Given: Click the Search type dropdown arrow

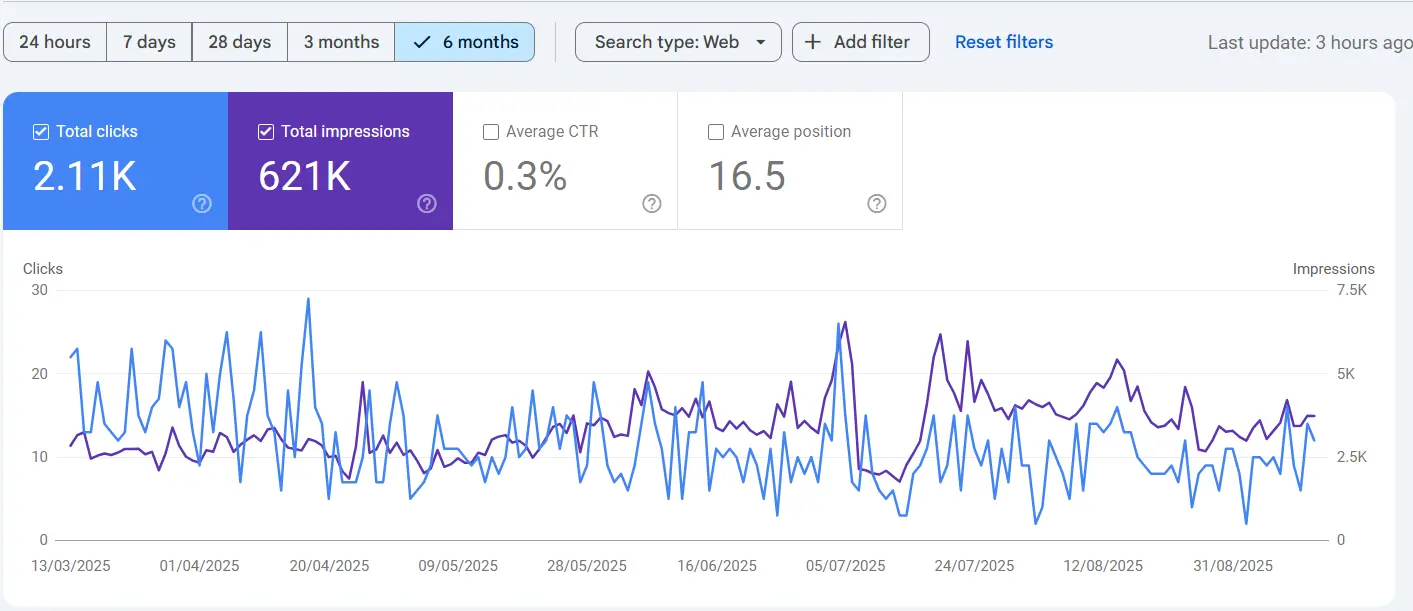Looking at the screenshot, I should point(762,42).
